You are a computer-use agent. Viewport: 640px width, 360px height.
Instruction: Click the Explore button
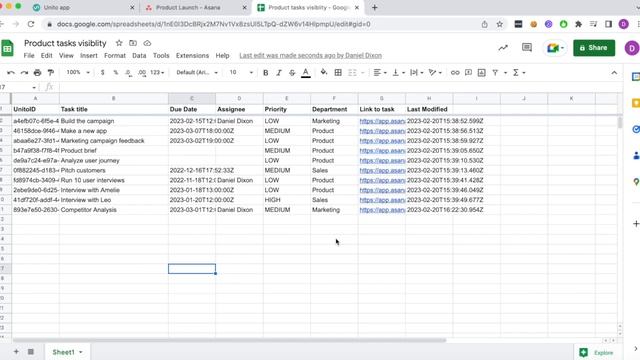(596, 353)
